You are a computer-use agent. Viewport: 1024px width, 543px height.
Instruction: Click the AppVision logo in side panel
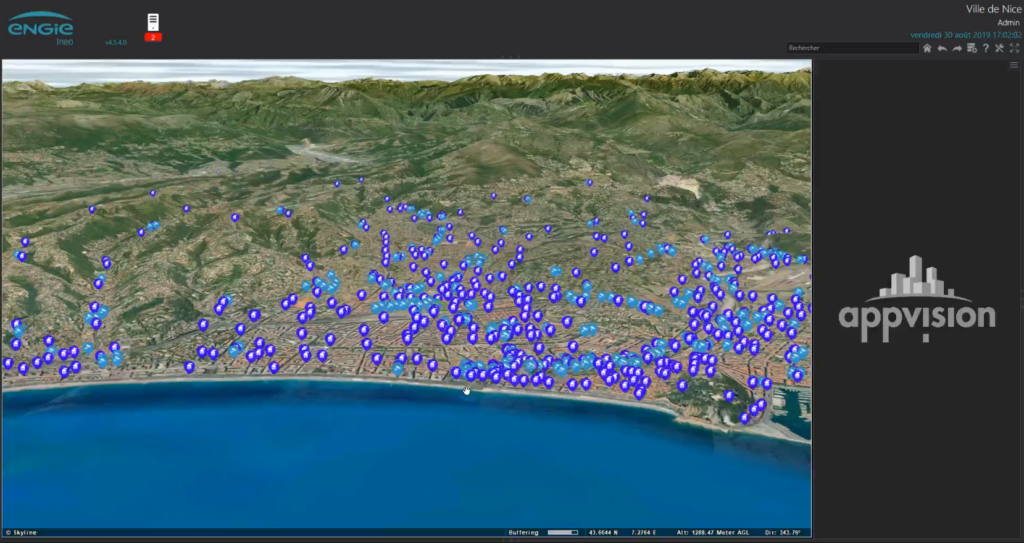pyautogui.click(x=917, y=298)
